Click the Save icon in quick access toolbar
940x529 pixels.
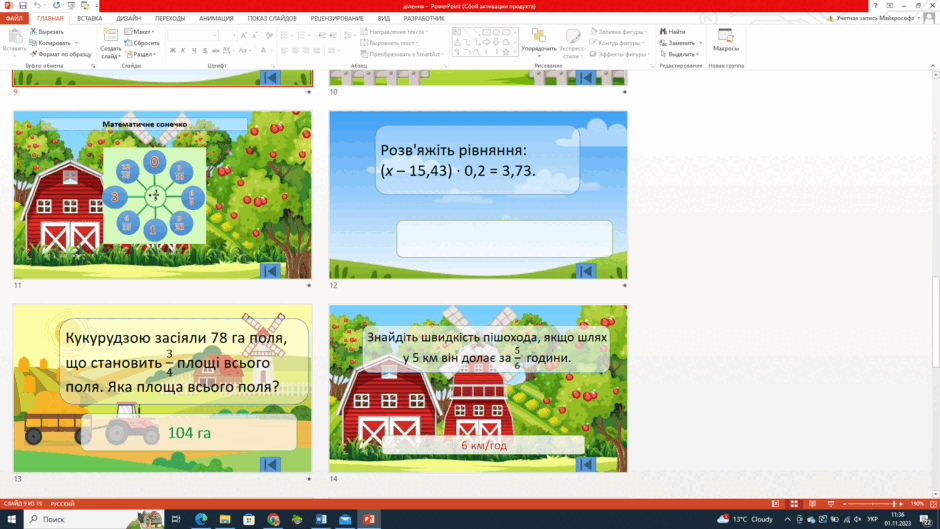pos(22,5)
